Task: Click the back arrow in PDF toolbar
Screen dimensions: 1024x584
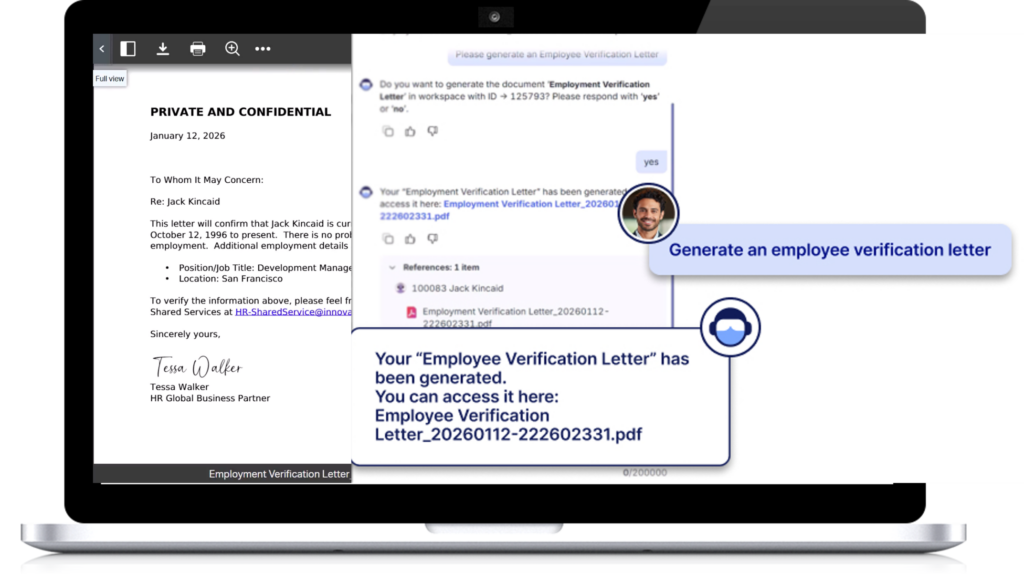Action: click(x=102, y=48)
